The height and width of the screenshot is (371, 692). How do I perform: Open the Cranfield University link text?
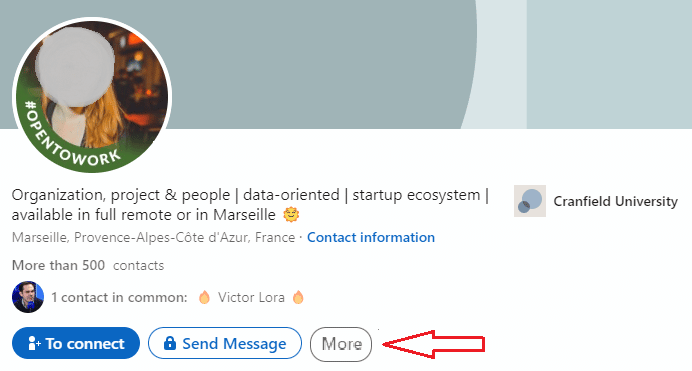pyautogui.click(x=615, y=202)
